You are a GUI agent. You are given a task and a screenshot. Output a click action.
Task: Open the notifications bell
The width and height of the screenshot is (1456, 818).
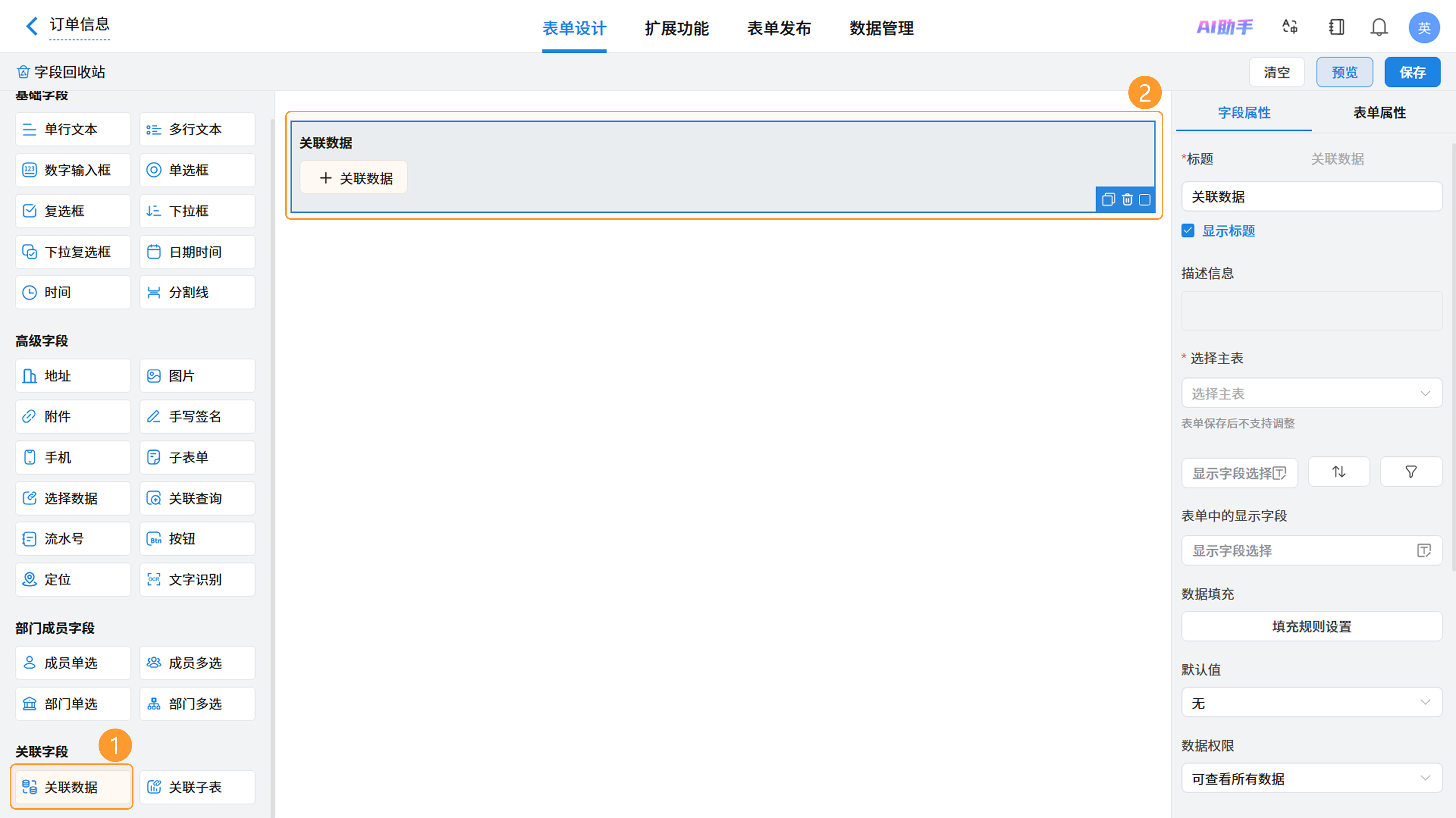point(1379,27)
